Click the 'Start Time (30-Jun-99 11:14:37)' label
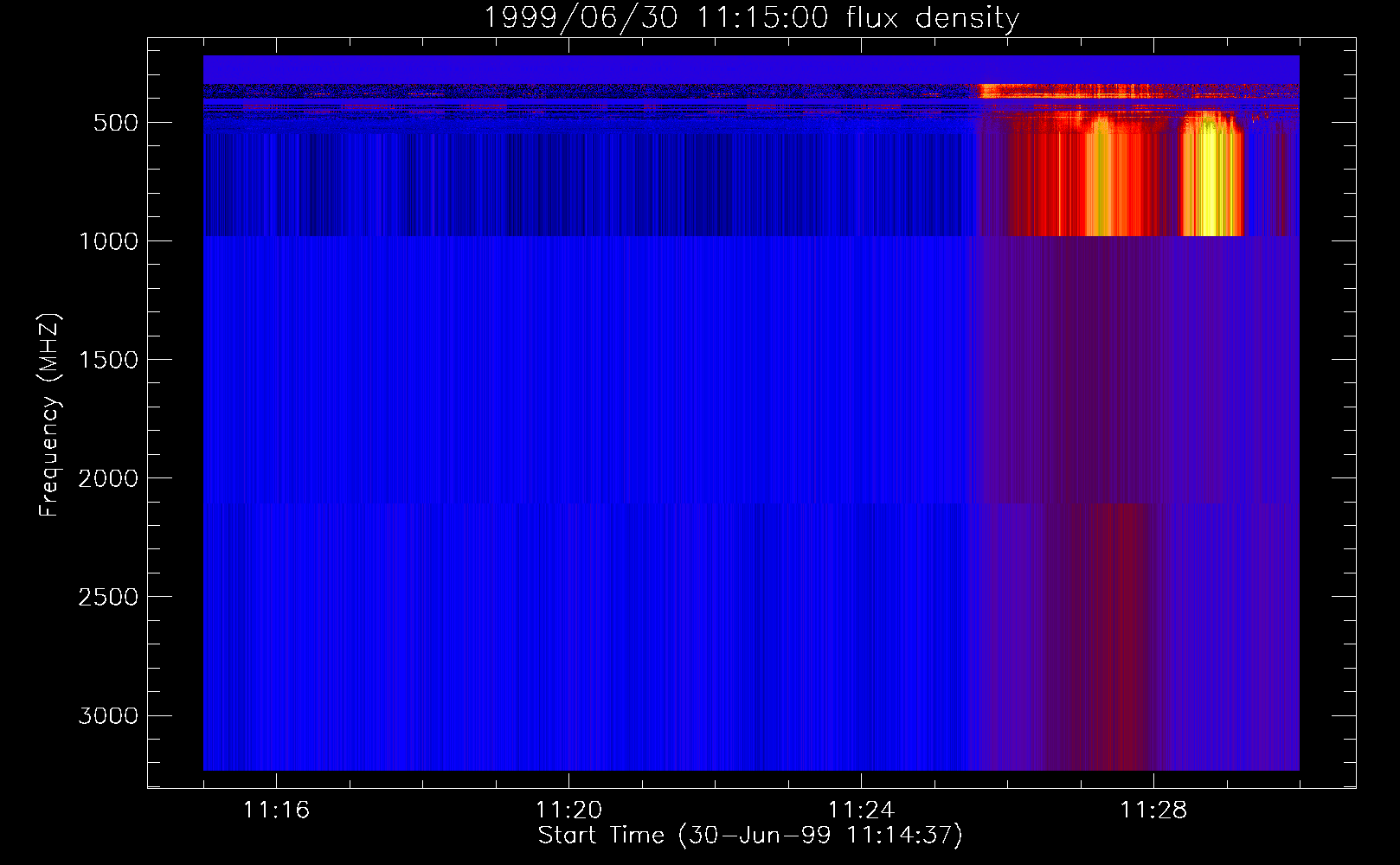Viewport: 1400px width, 865px height. tap(750, 836)
